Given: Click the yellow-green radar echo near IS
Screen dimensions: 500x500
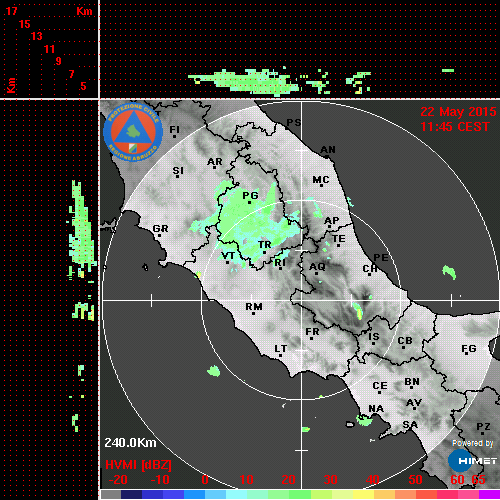Looking at the screenshot, I should (359, 311).
